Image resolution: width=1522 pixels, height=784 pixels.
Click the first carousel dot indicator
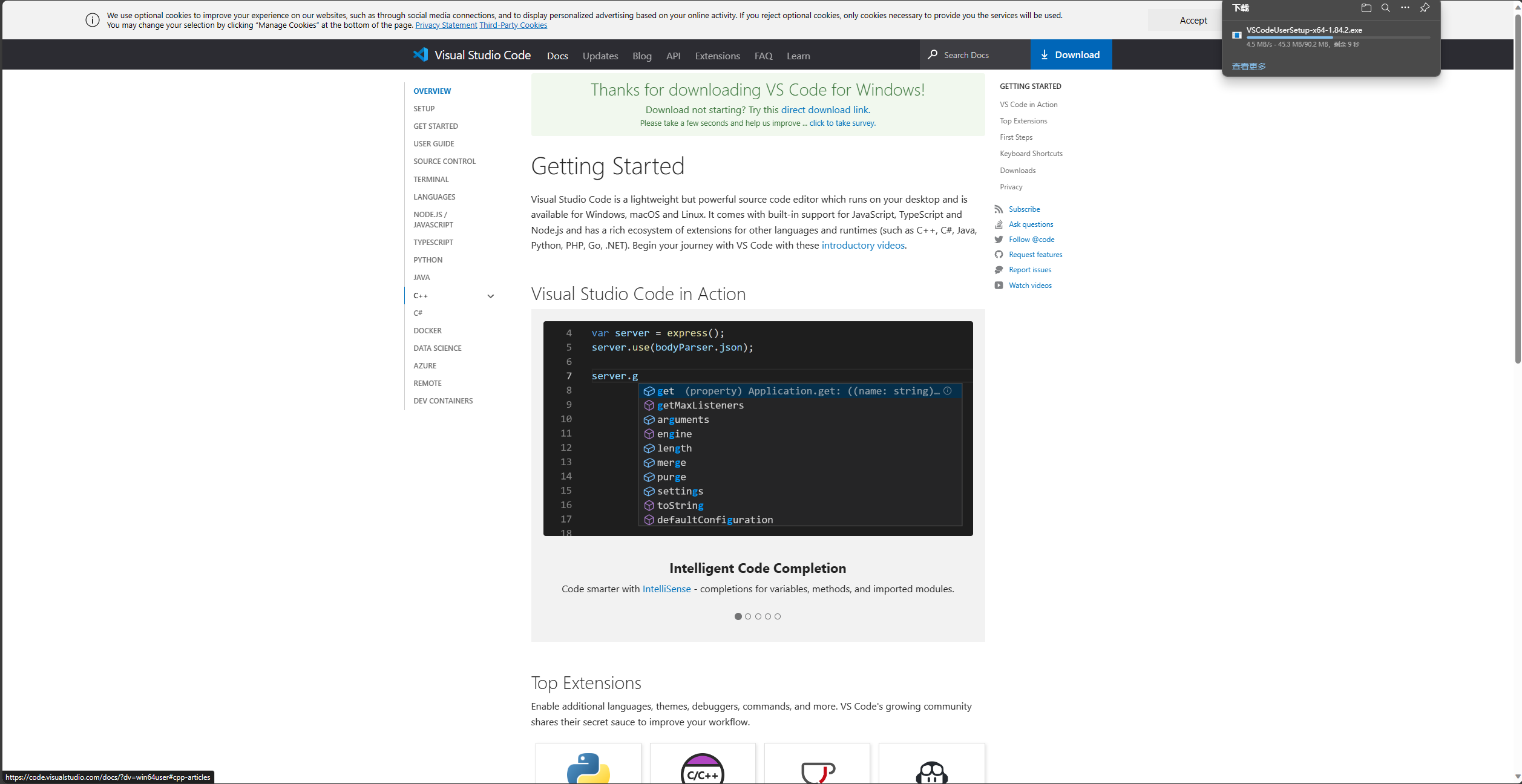tap(738, 617)
